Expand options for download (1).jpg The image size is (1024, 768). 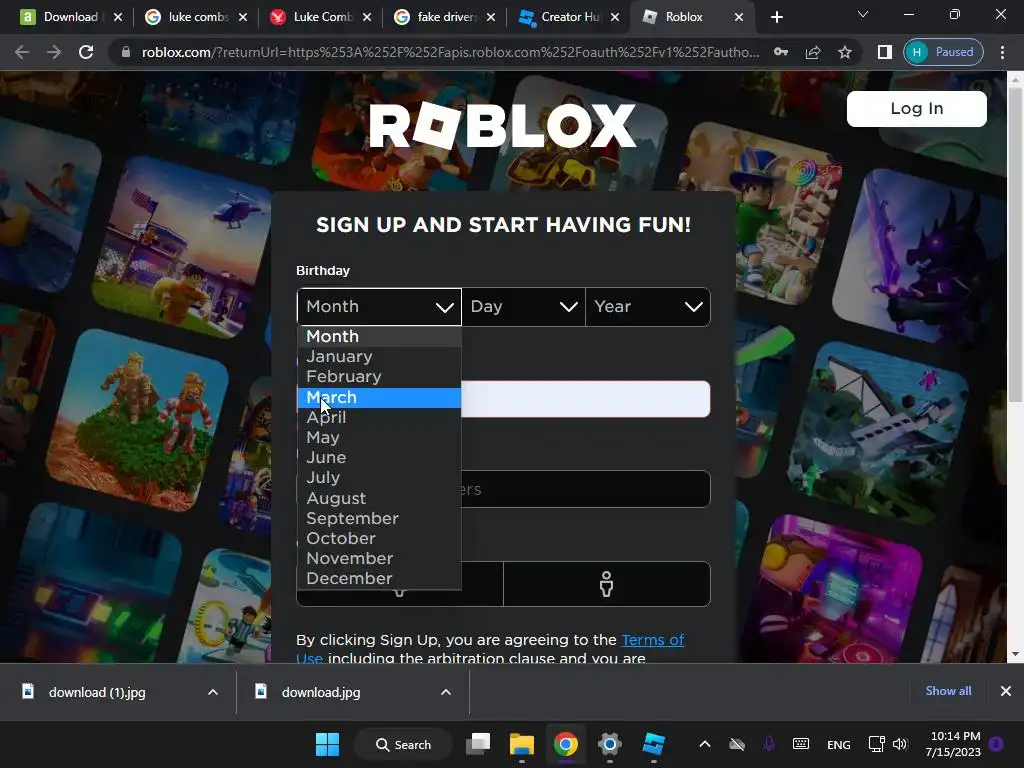213,692
